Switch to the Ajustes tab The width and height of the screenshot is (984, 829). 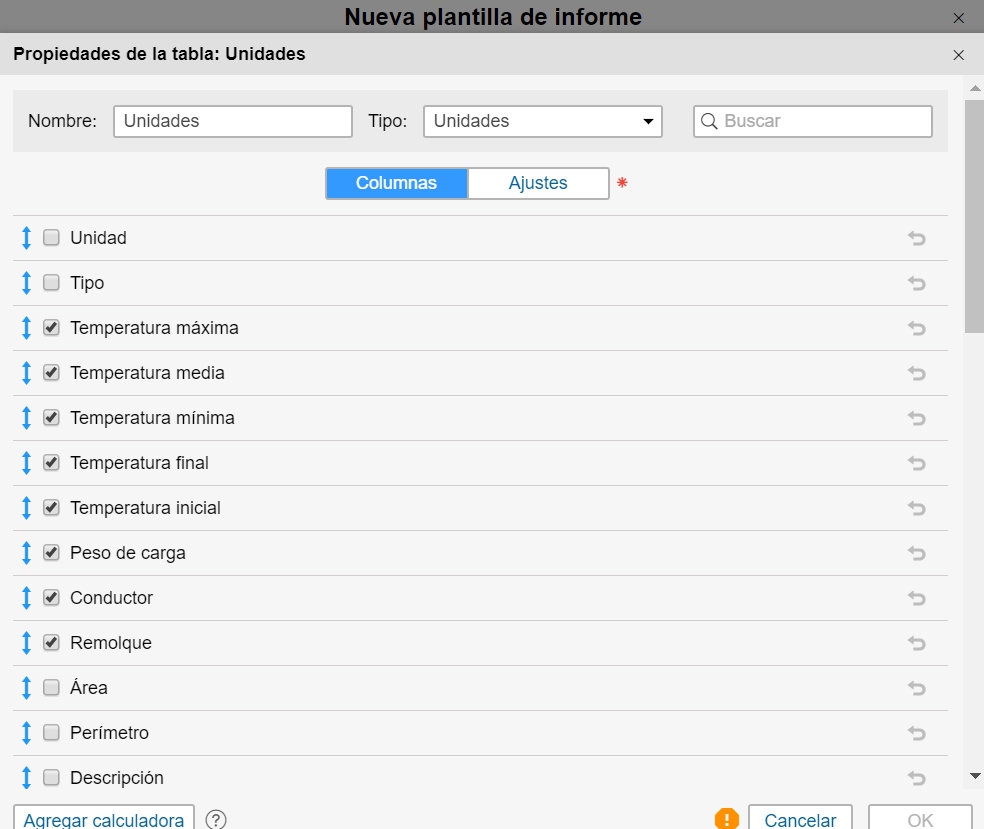point(538,183)
